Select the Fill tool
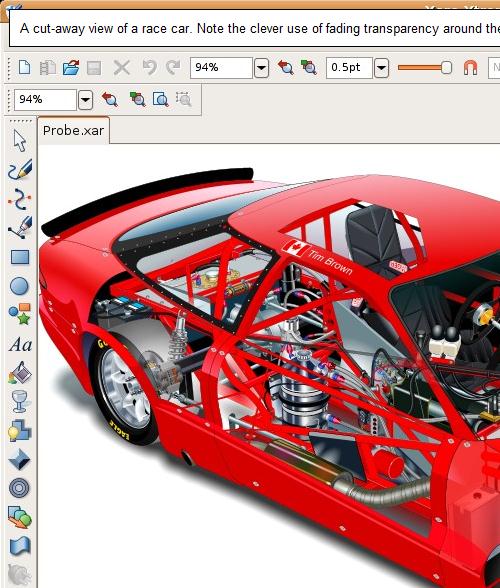This screenshot has width=500, height=588. click(20, 373)
